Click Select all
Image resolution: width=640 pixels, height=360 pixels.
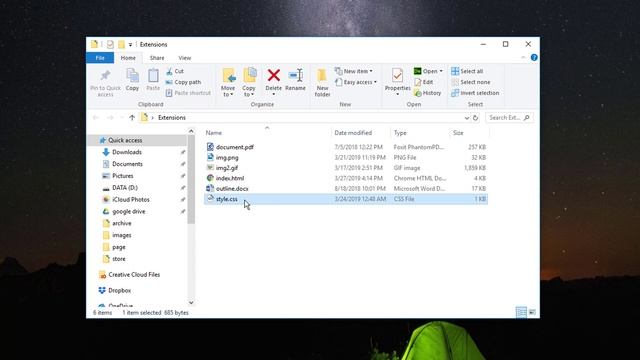[x=467, y=71]
